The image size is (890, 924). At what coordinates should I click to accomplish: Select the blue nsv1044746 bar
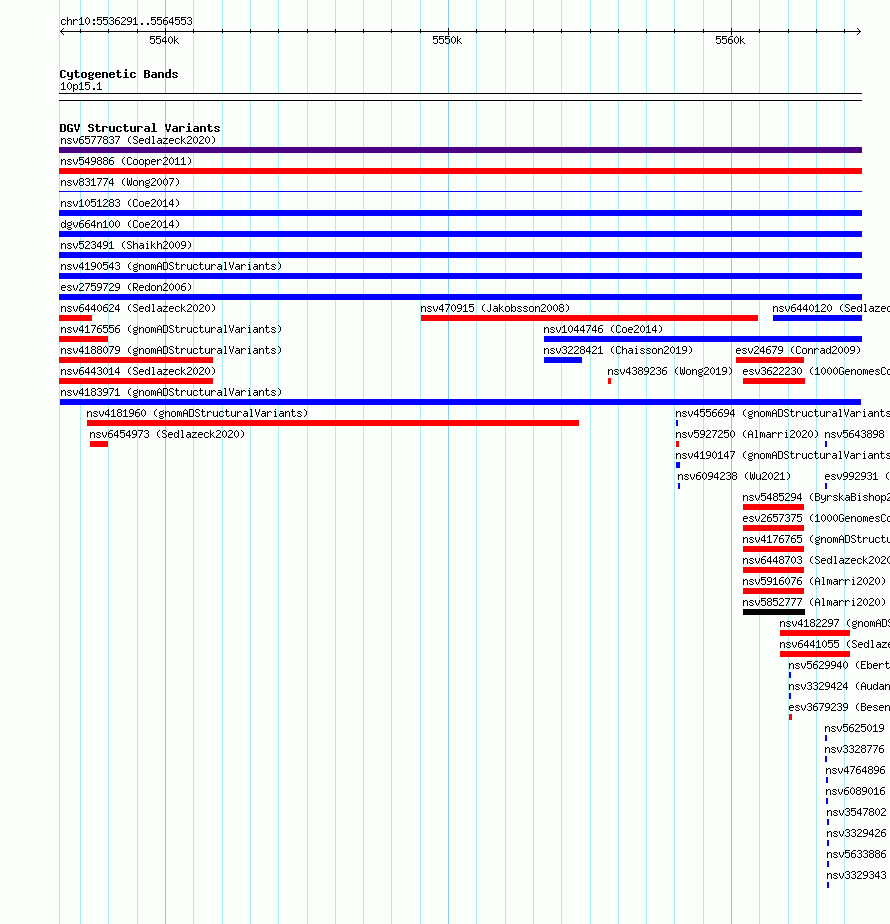(x=703, y=339)
